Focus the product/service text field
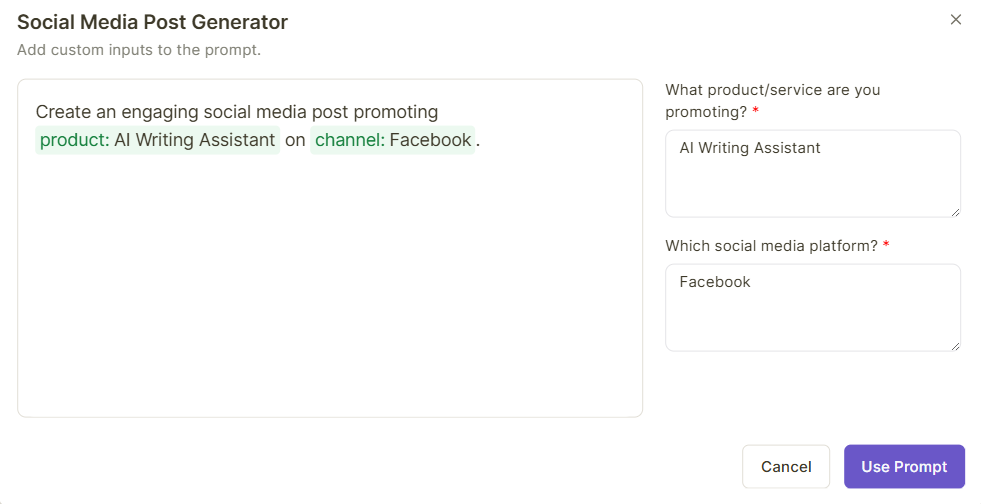 [812, 172]
